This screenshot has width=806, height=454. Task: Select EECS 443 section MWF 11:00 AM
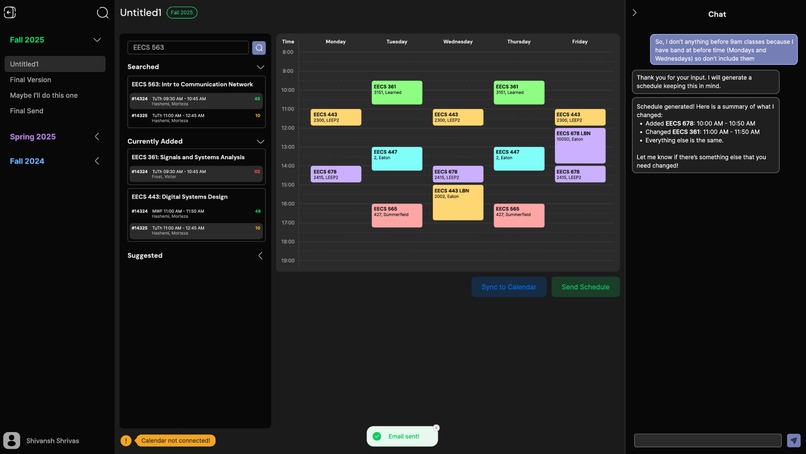pos(196,213)
